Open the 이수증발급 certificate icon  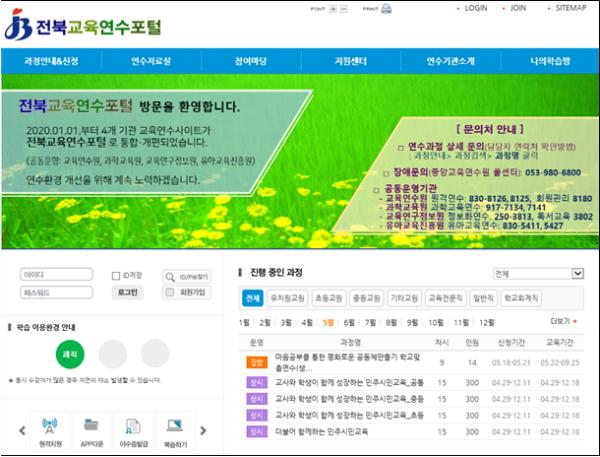132,430
